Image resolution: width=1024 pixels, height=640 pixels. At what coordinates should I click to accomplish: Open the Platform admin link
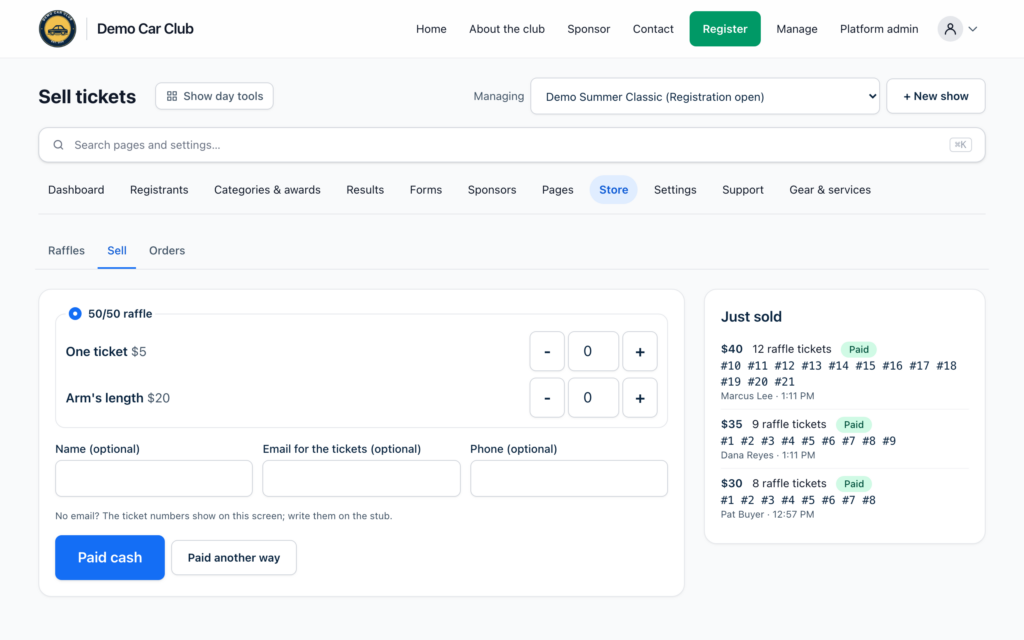point(879,29)
